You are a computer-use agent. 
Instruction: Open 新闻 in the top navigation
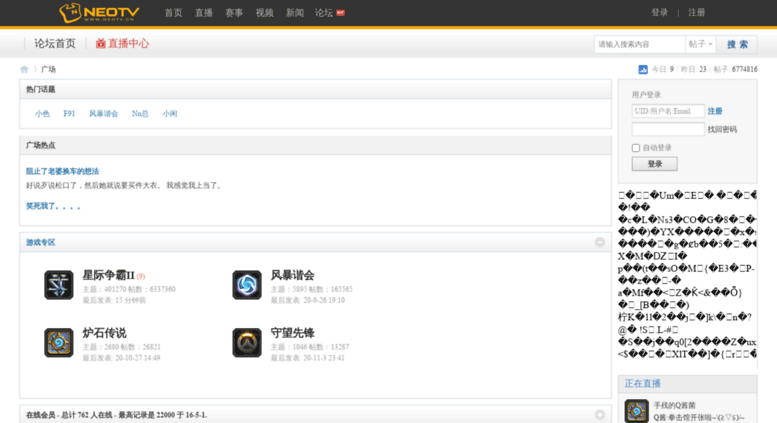tap(294, 13)
